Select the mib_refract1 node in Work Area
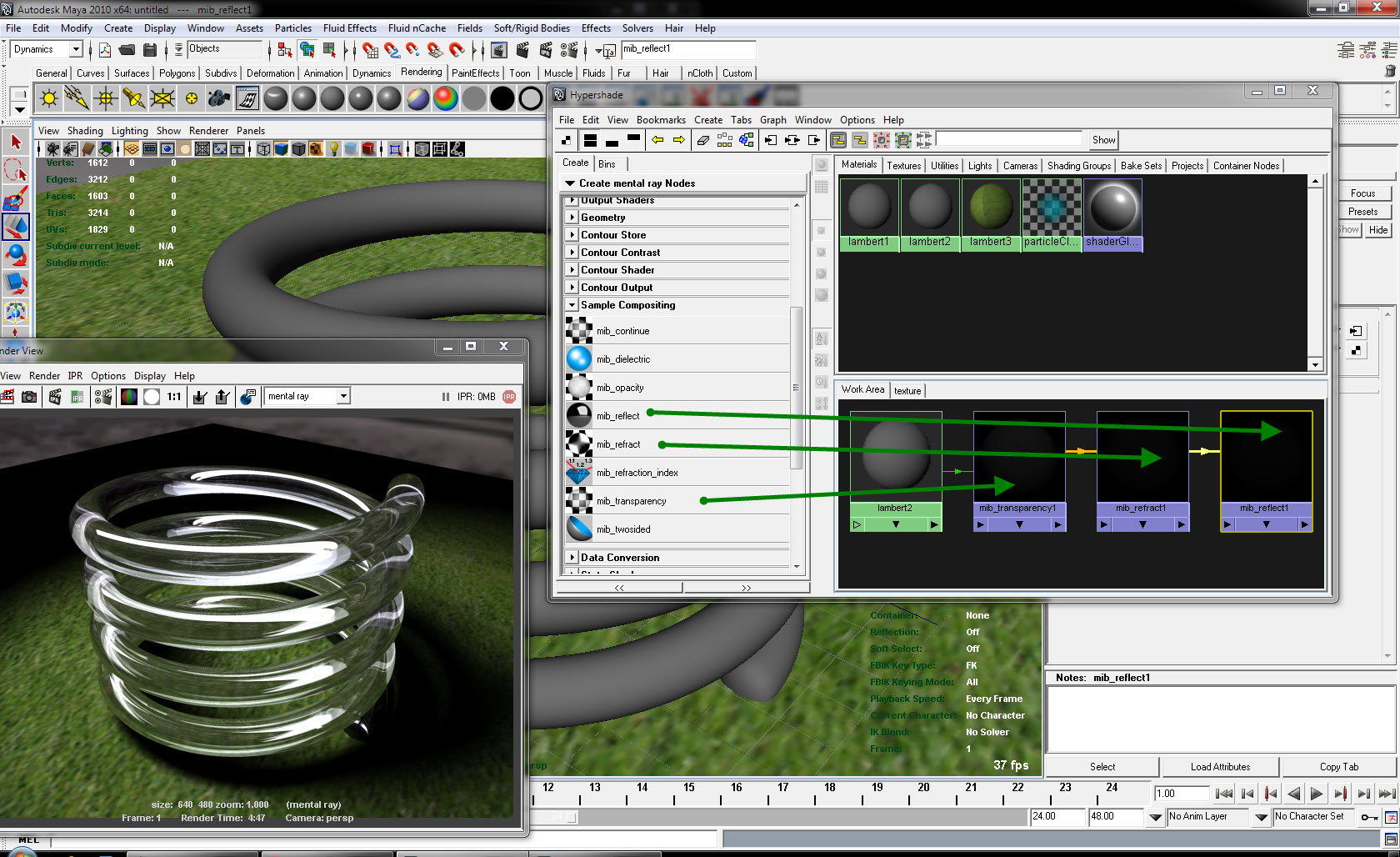The width and height of the screenshot is (1400, 857). click(x=1142, y=471)
